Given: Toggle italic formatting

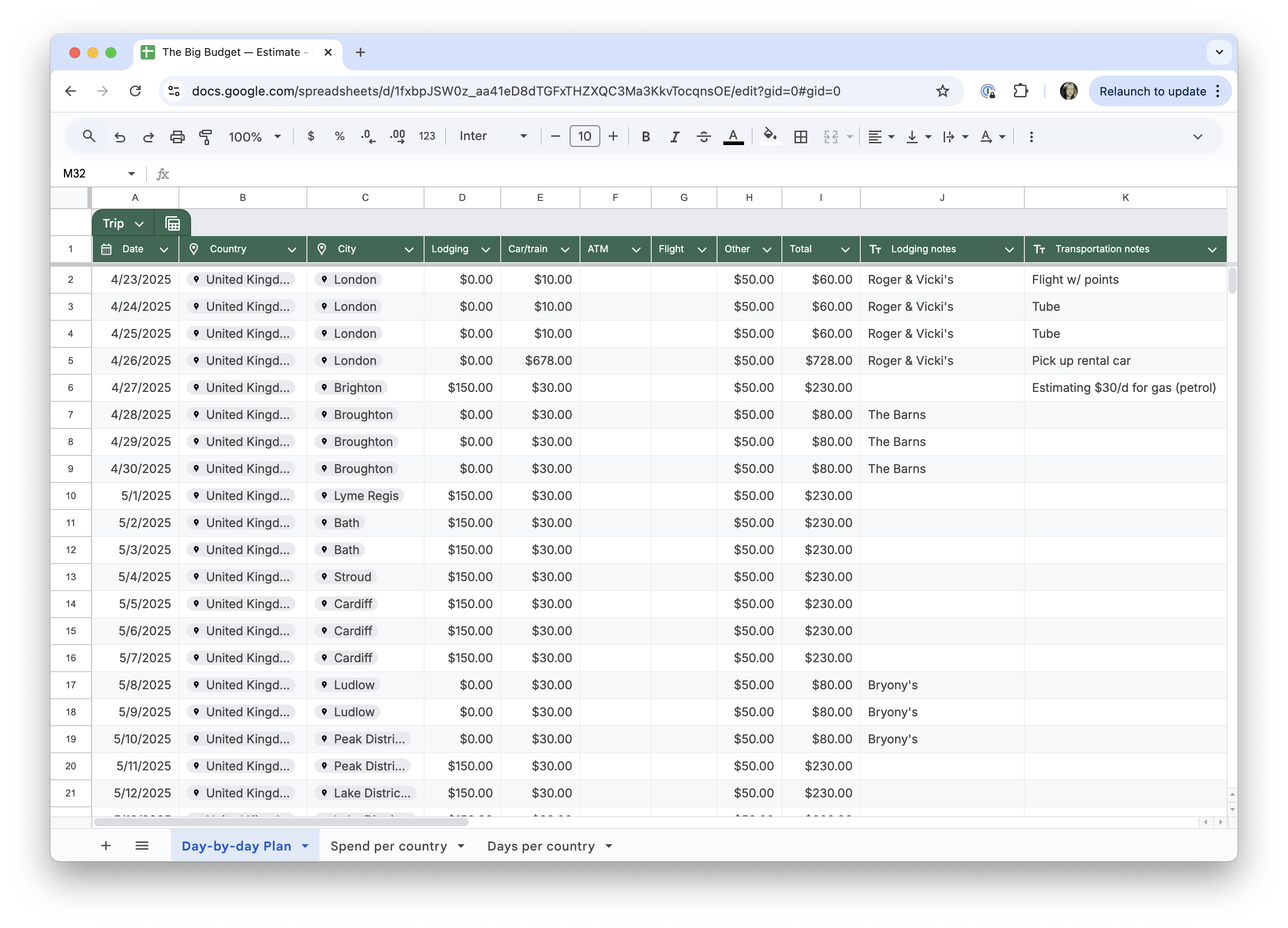Looking at the screenshot, I should click(674, 137).
